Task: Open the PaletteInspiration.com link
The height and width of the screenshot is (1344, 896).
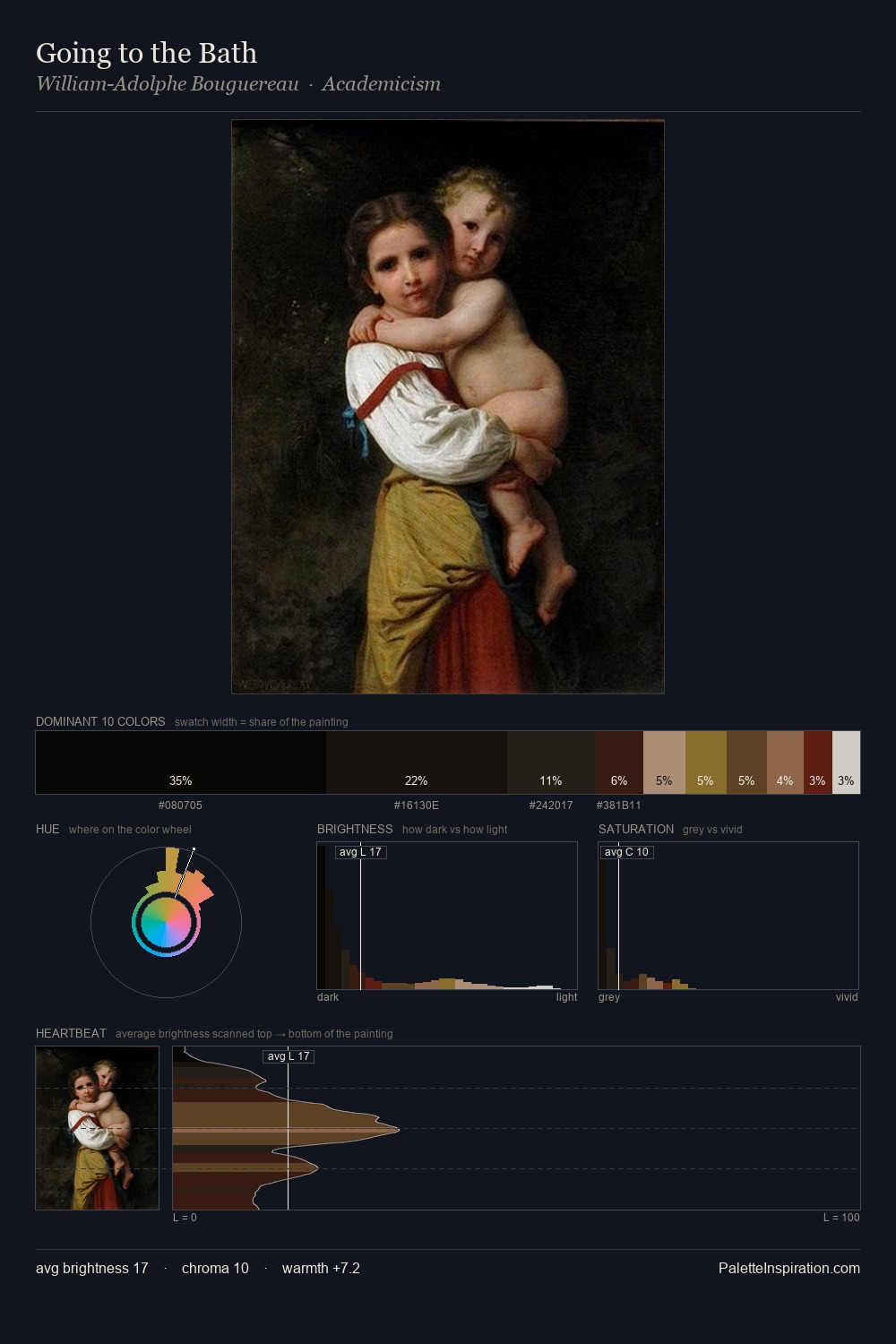Action: click(x=789, y=1269)
